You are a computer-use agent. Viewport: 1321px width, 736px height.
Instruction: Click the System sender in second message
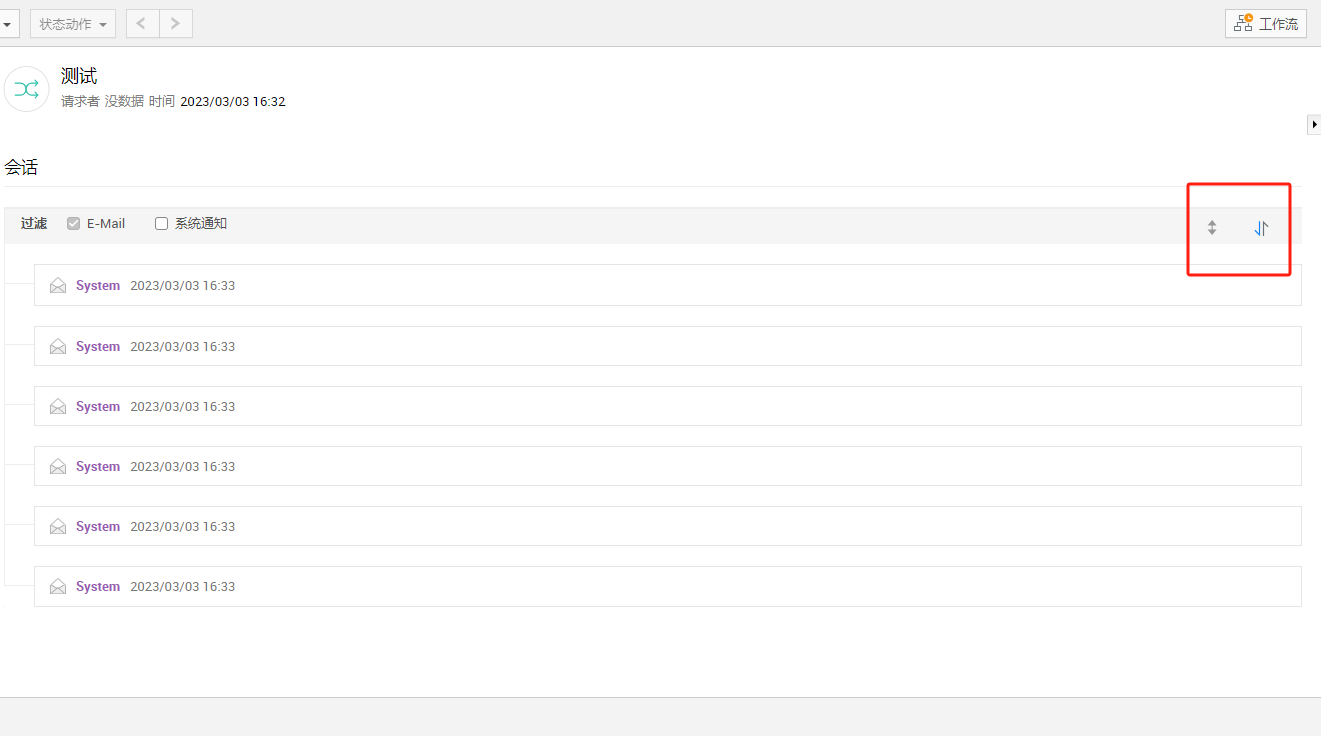pyautogui.click(x=98, y=347)
